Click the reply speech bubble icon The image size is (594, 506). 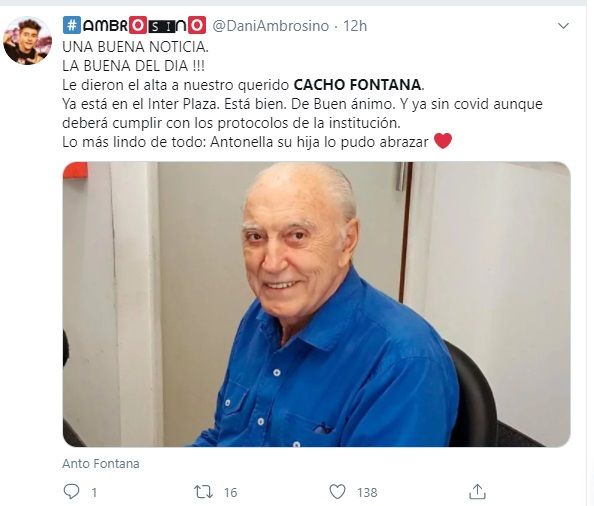[x=71, y=492]
